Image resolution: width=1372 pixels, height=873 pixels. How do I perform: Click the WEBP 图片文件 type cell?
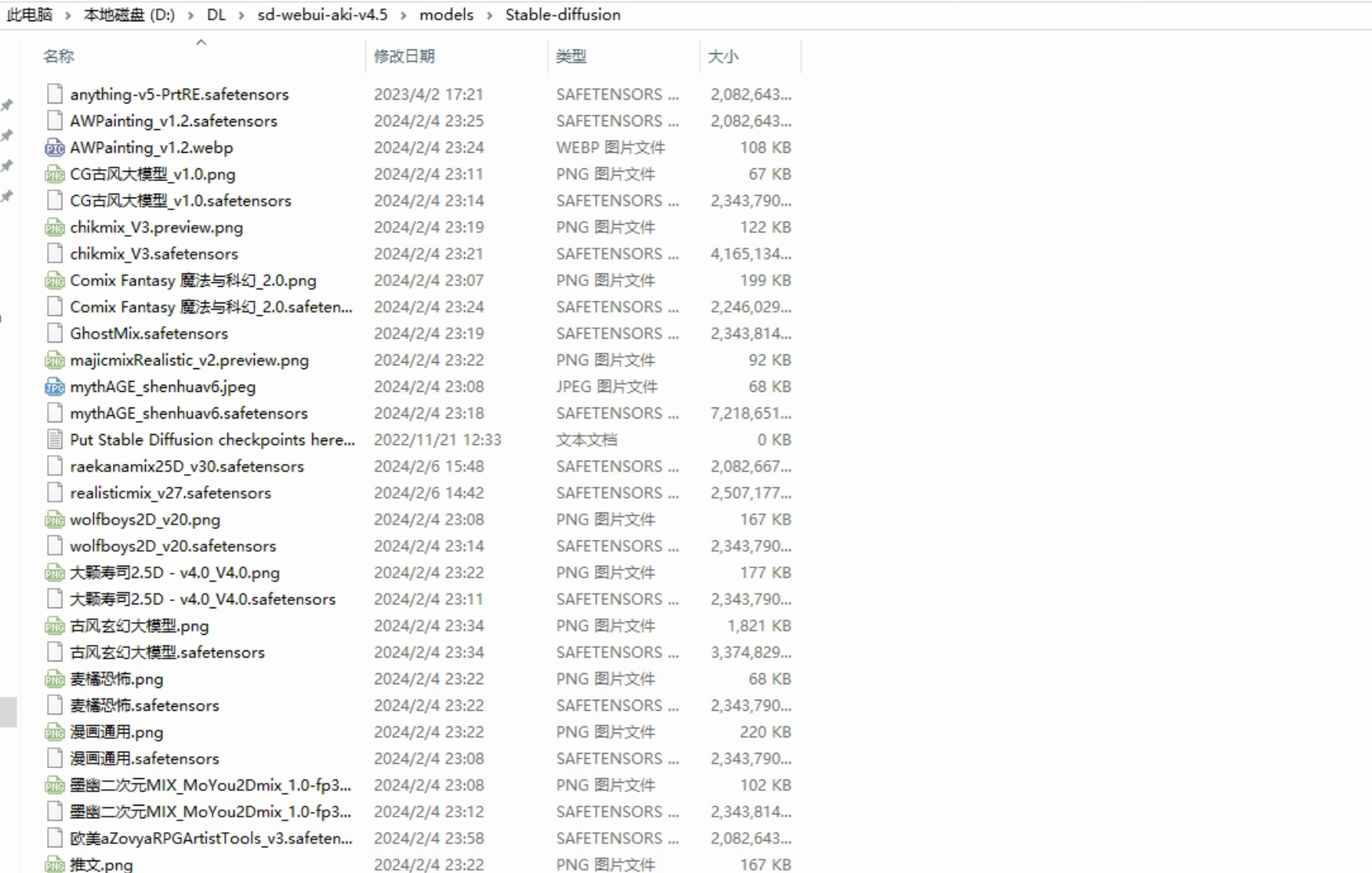click(611, 147)
